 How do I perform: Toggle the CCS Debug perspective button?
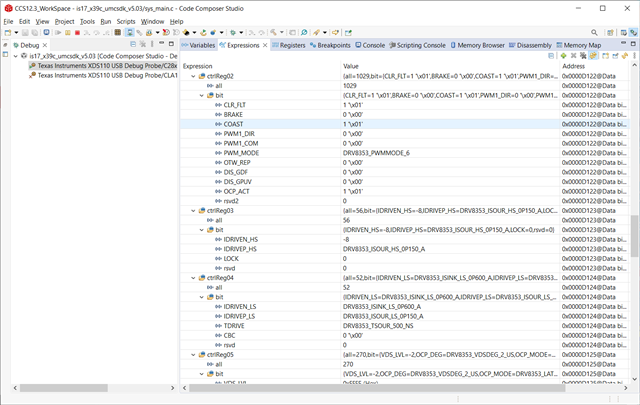[x=633, y=32]
